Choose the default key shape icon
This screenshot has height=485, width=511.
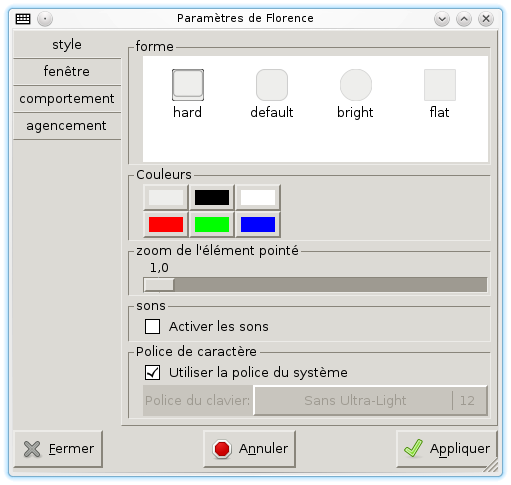(272, 85)
